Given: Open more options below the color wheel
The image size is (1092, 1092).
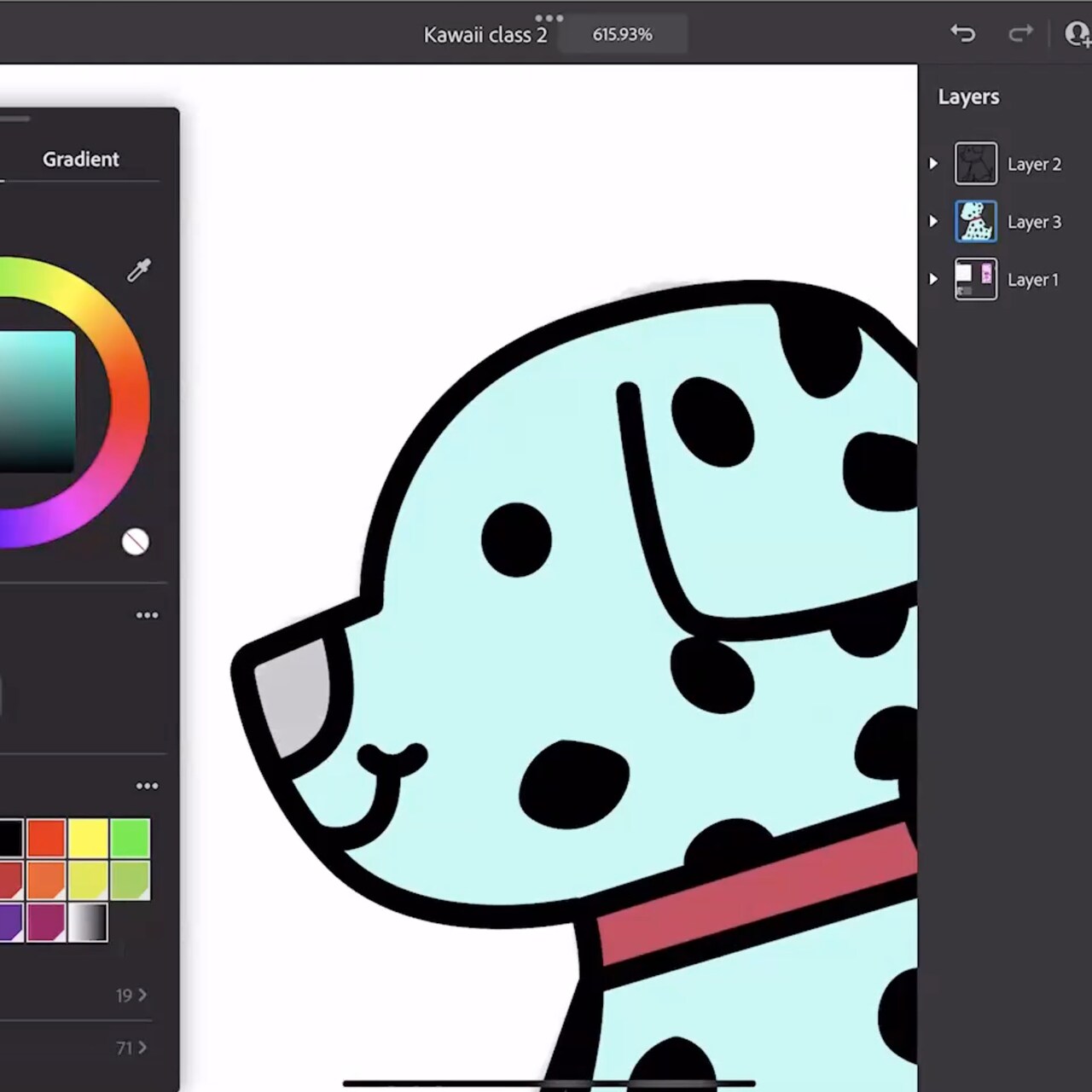Looking at the screenshot, I should point(147,615).
